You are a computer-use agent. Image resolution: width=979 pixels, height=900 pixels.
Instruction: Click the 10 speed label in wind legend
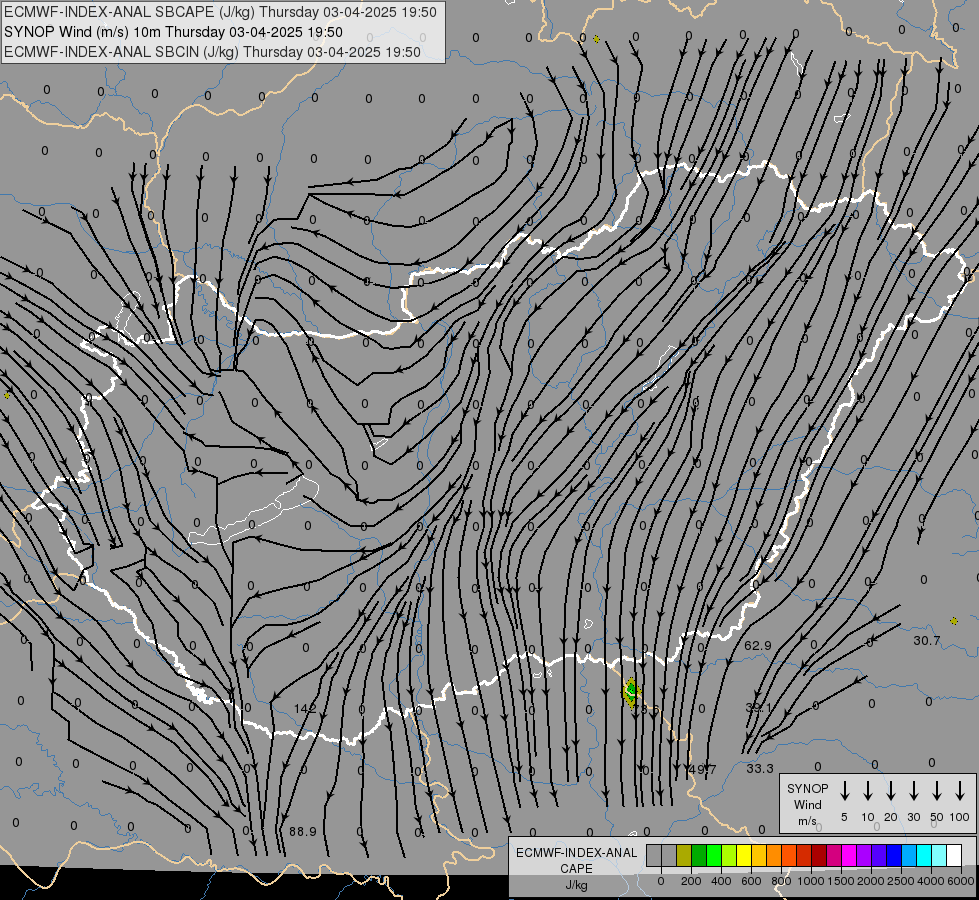tap(868, 817)
